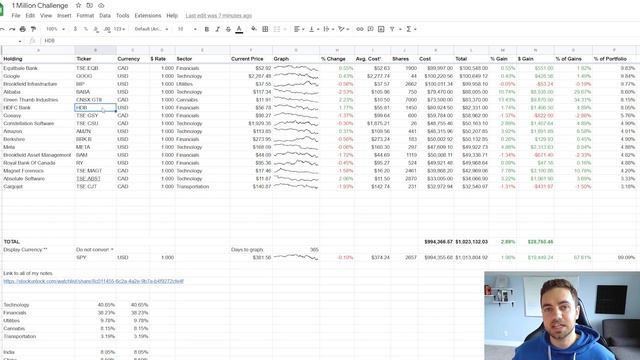Open text rotation dropdown
This screenshot has height=360, width=640.
[344, 29]
